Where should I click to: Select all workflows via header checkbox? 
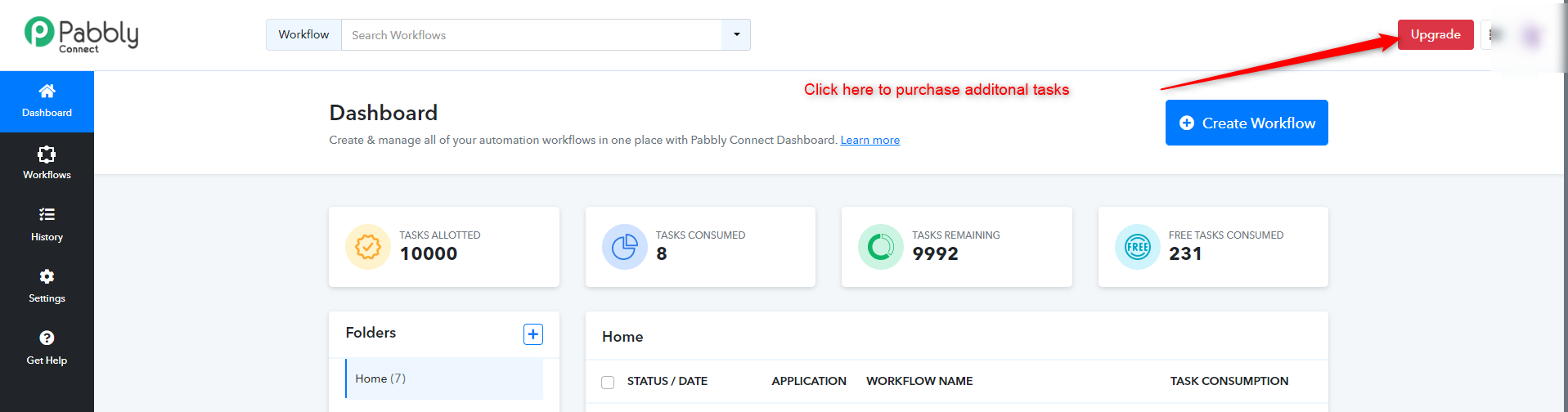pyautogui.click(x=608, y=382)
